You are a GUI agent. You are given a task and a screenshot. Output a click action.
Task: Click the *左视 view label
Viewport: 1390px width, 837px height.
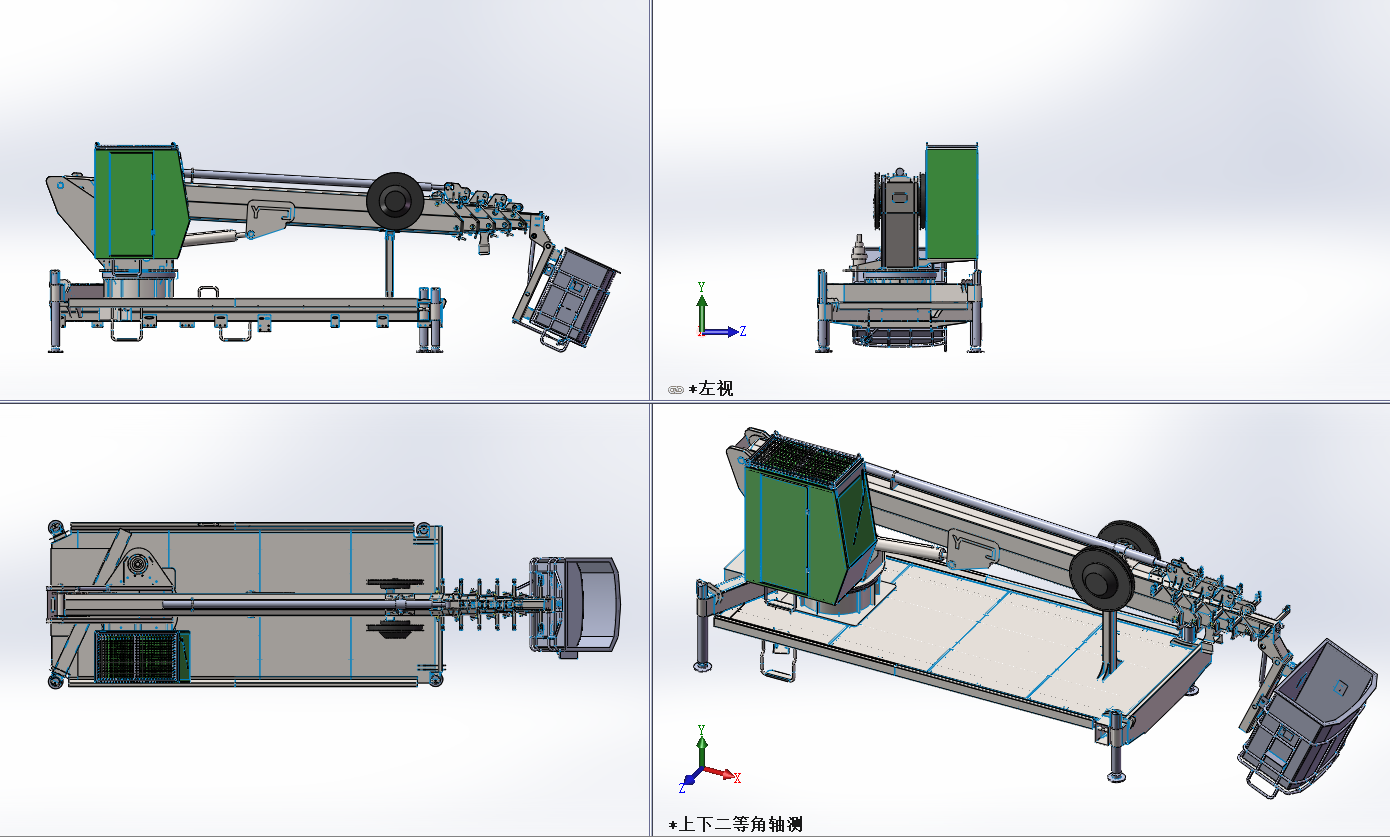[x=711, y=389]
